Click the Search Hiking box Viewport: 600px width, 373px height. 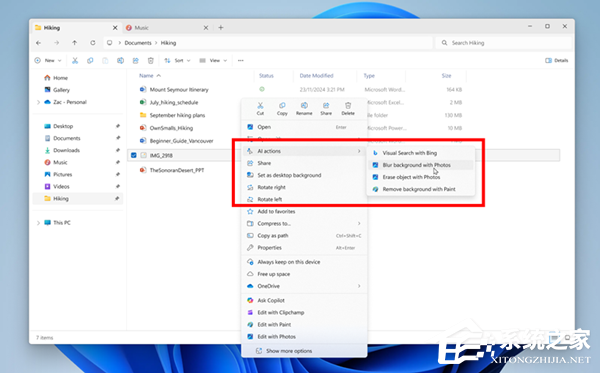click(503, 43)
